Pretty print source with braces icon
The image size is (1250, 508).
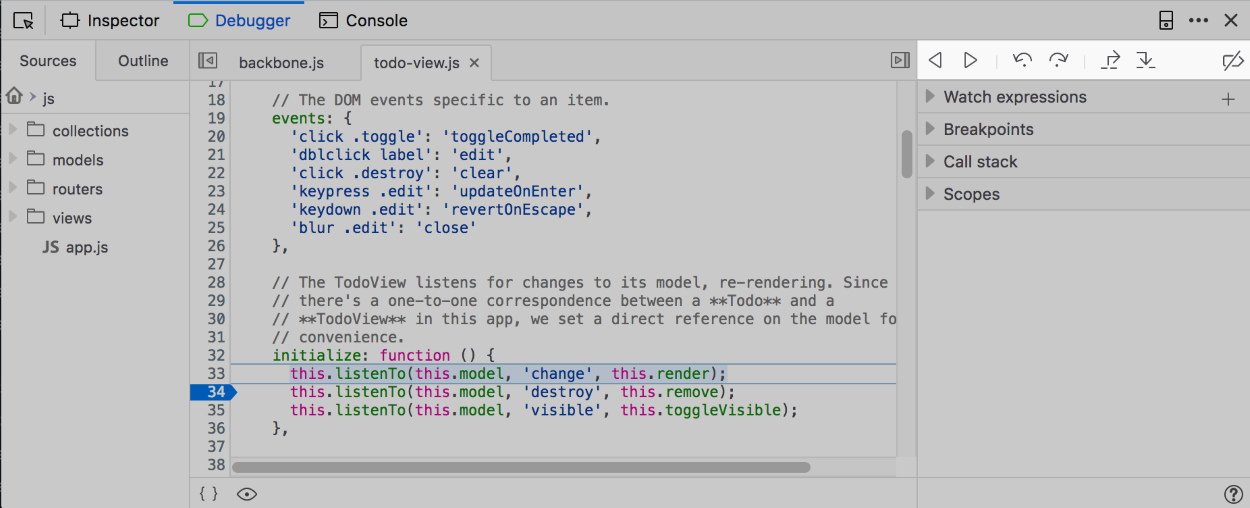tap(208, 493)
